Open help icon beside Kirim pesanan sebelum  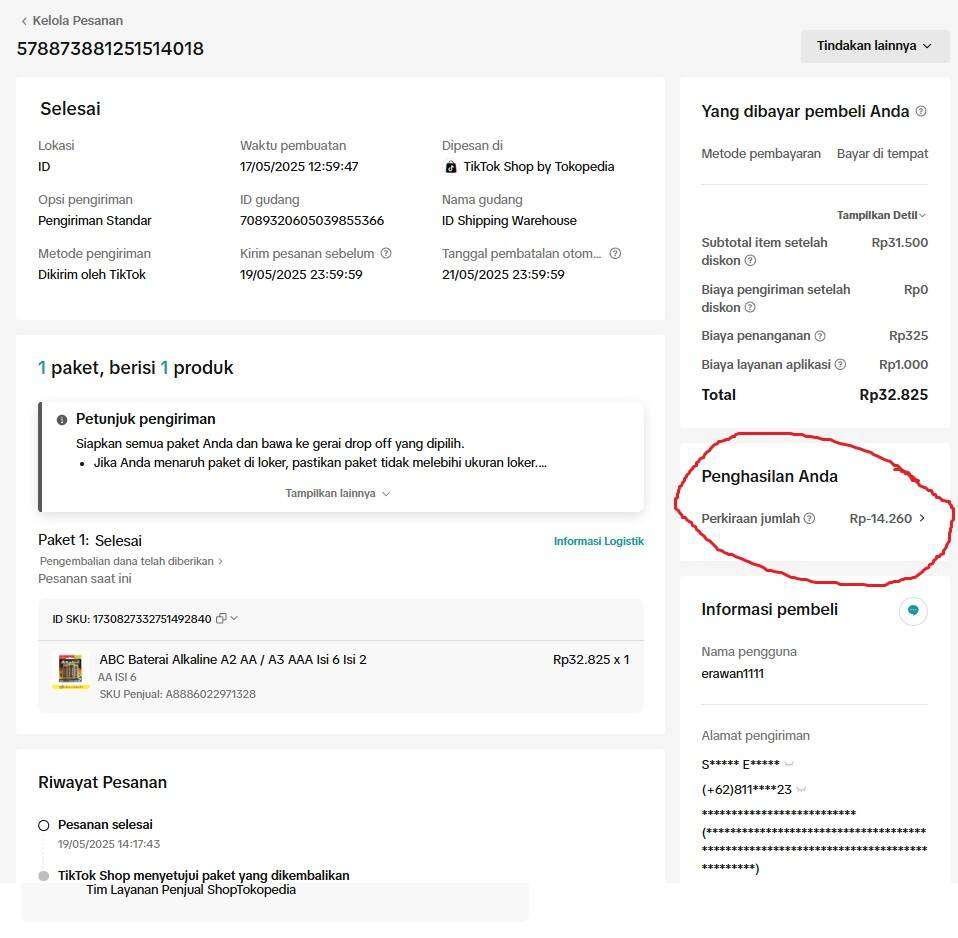coord(386,253)
